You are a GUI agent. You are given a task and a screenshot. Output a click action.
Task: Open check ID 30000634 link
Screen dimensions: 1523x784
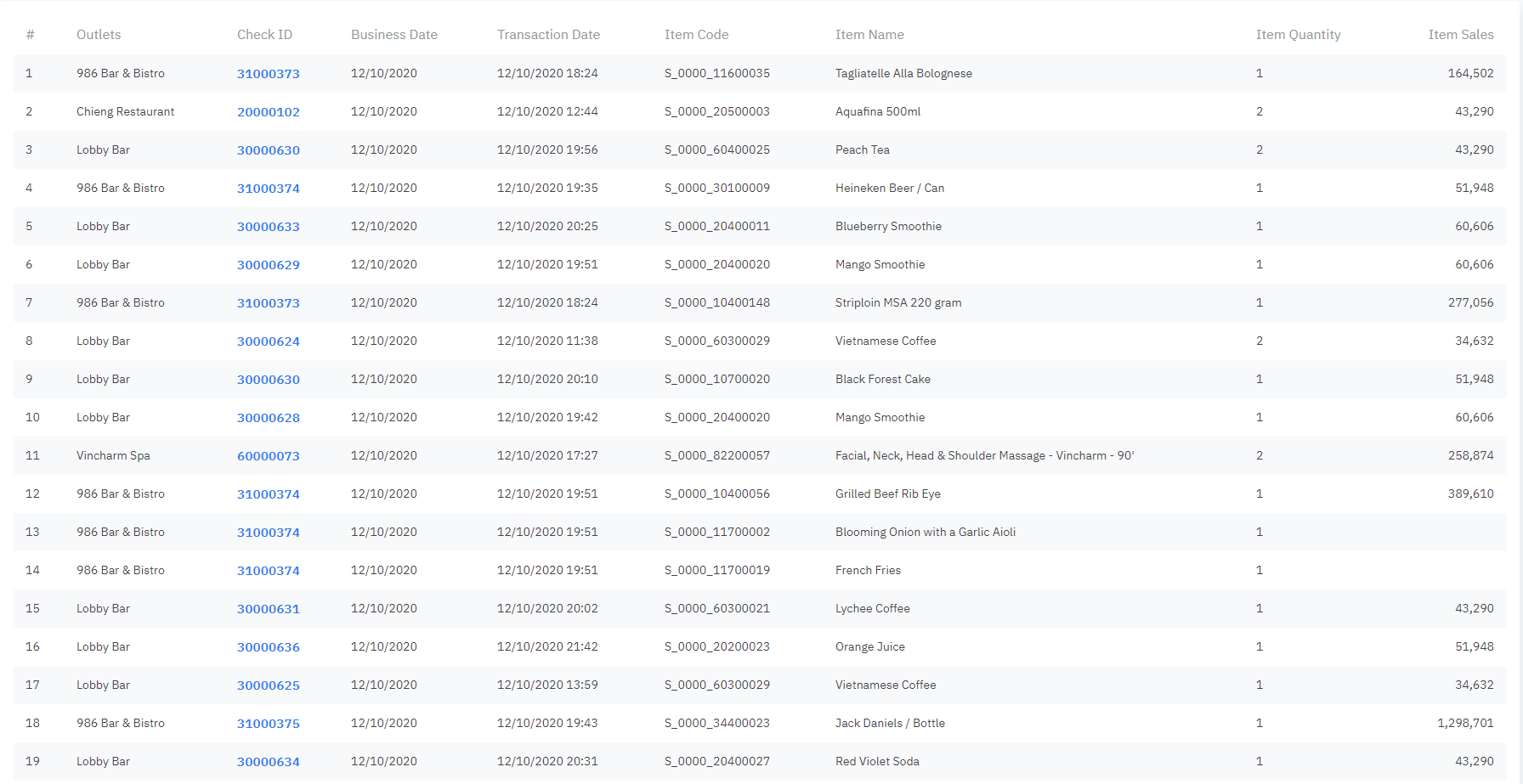pyautogui.click(x=268, y=762)
